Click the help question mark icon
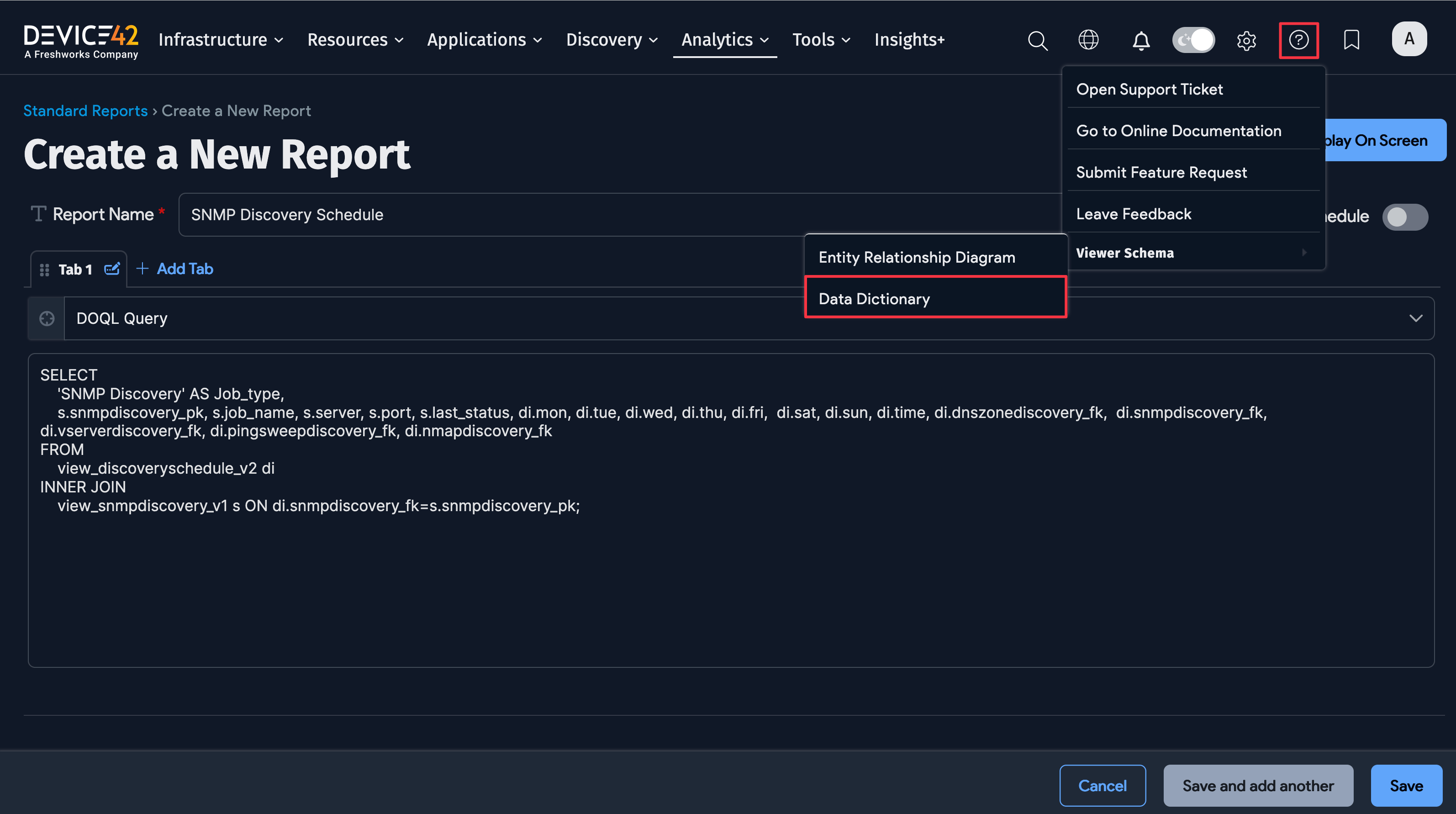Viewport: 1456px width, 814px height. pos(1298,40)
